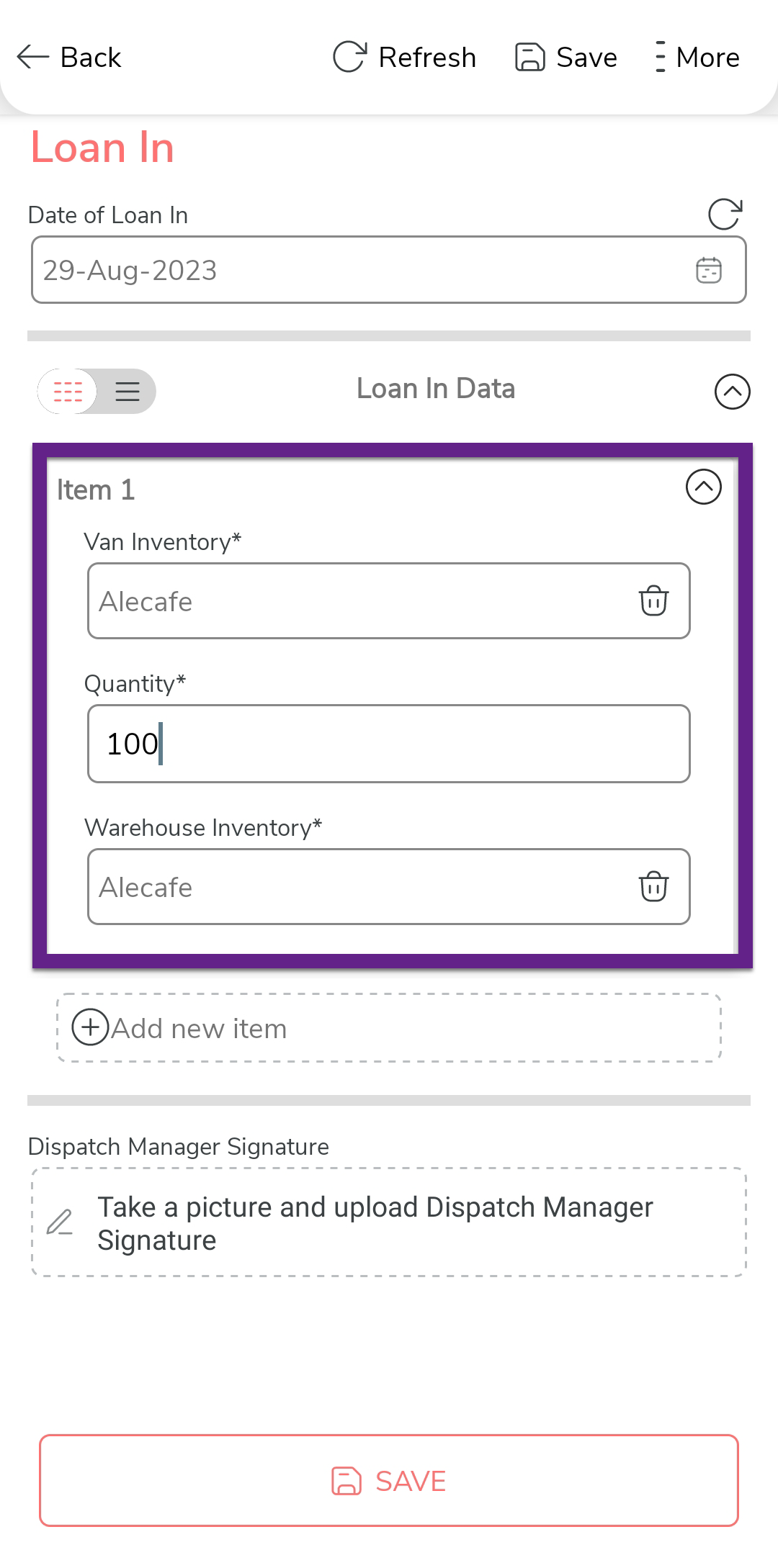
Task: Collapse the Item 1 card
Action: (x=703, y=487)
